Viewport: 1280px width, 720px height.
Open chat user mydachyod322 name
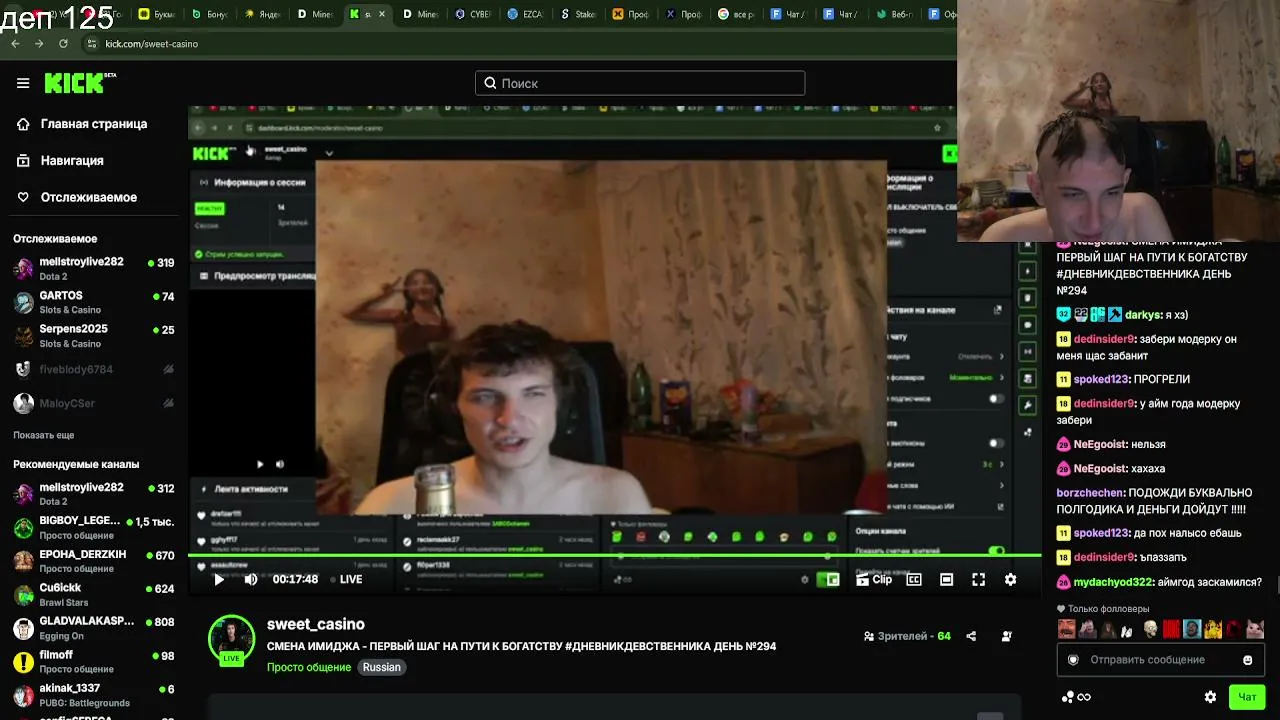click(x=1113, y=582)
